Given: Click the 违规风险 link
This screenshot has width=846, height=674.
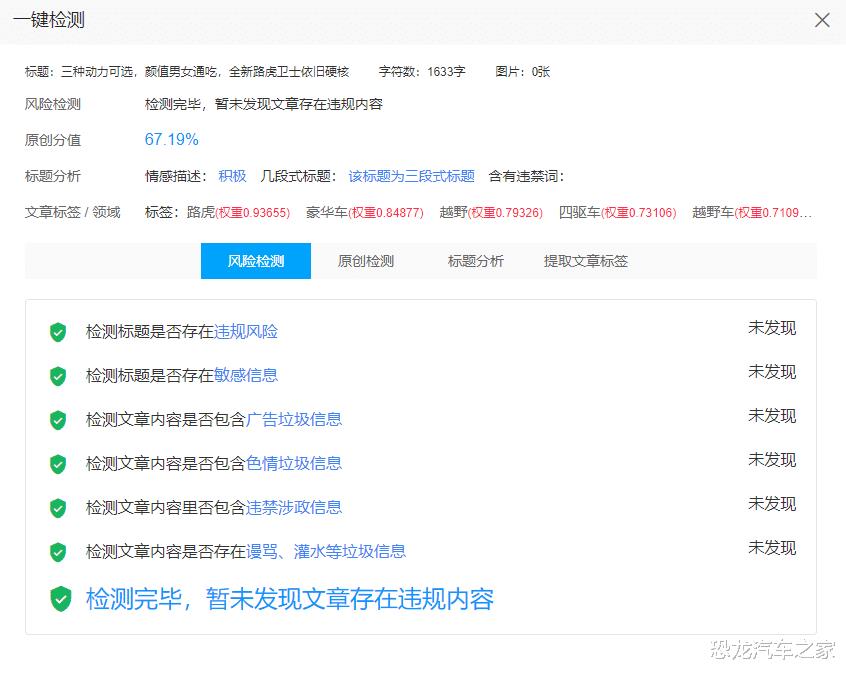Looking at the screenshot, I should coord(246,331).
